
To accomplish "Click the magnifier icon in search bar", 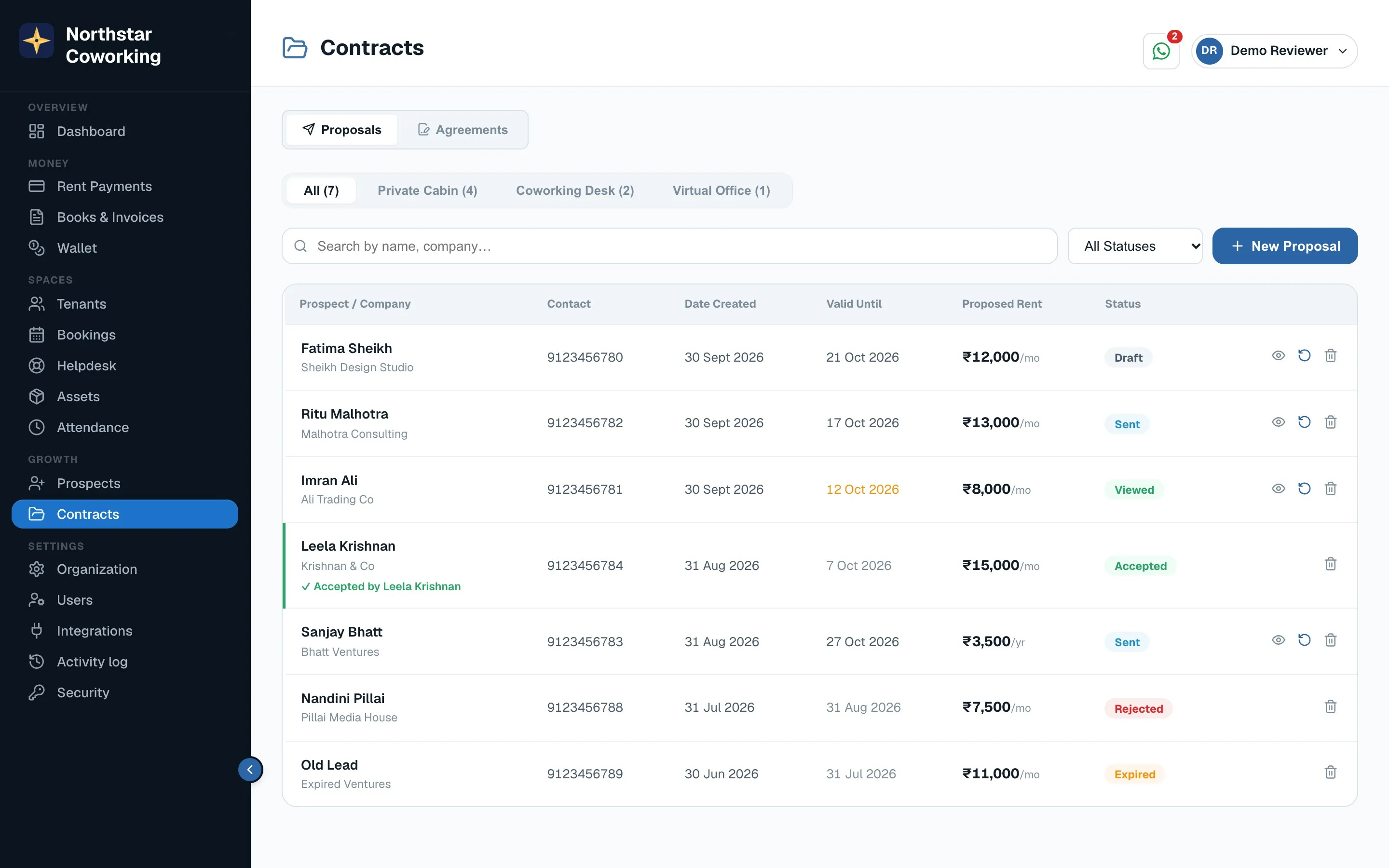I will pos(300,246).
